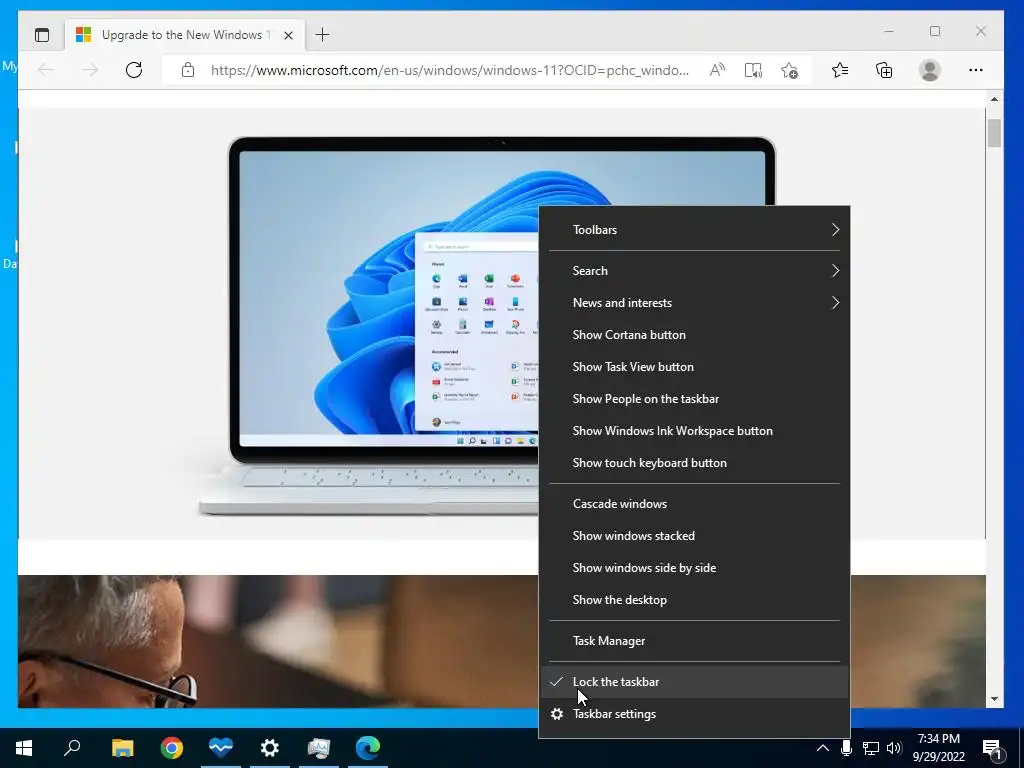The height and width of the screenshot is (768, 1024).
Task: Click the scrollbar up arrow
Action: coord(994,99)
